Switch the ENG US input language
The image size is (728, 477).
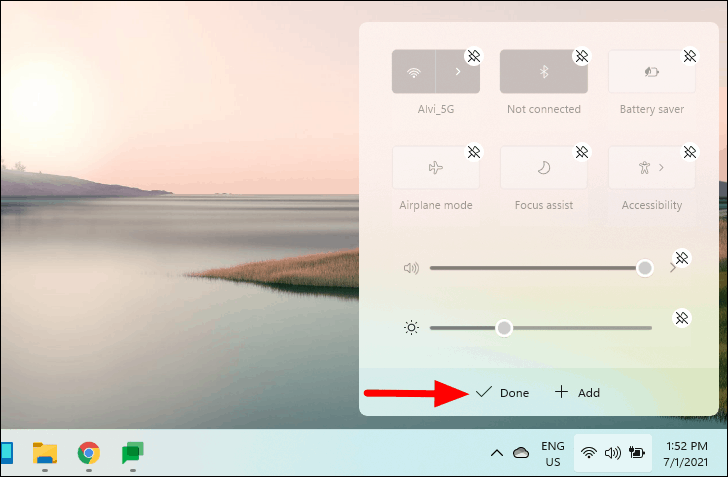pos(552,454)
